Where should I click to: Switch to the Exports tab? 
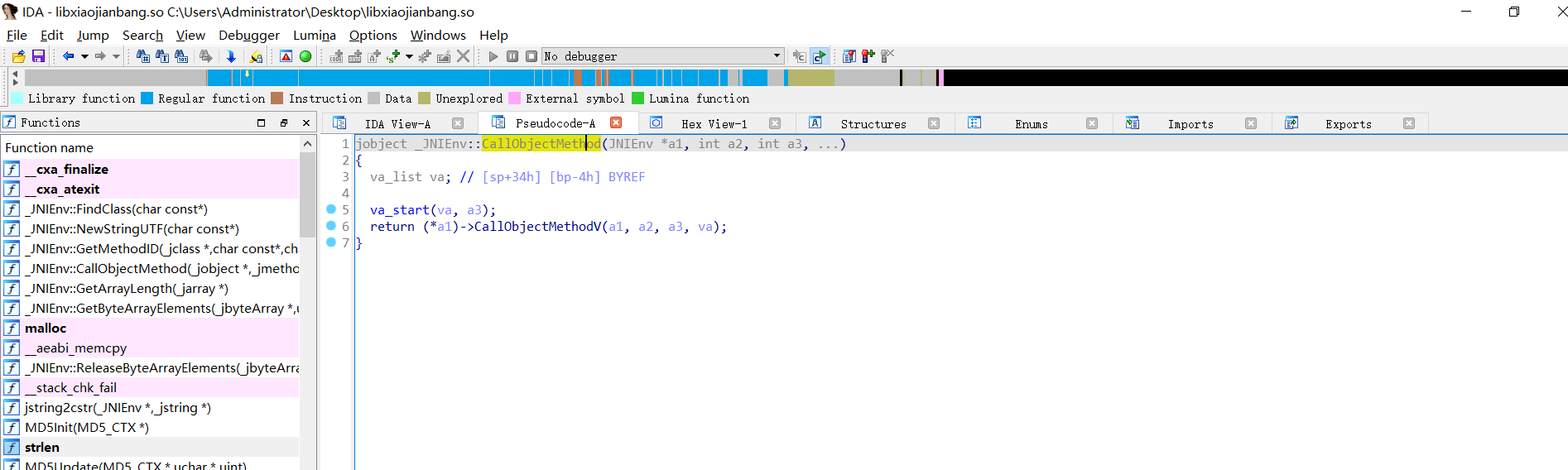1349,123
